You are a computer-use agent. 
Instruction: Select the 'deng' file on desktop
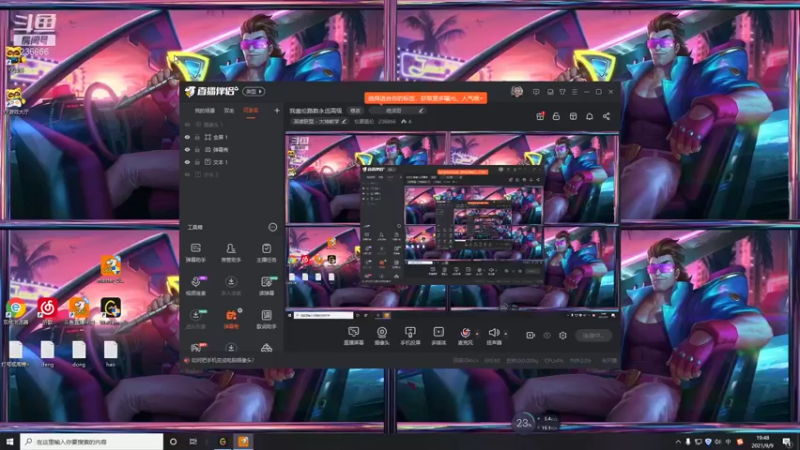tap(47, 354)
